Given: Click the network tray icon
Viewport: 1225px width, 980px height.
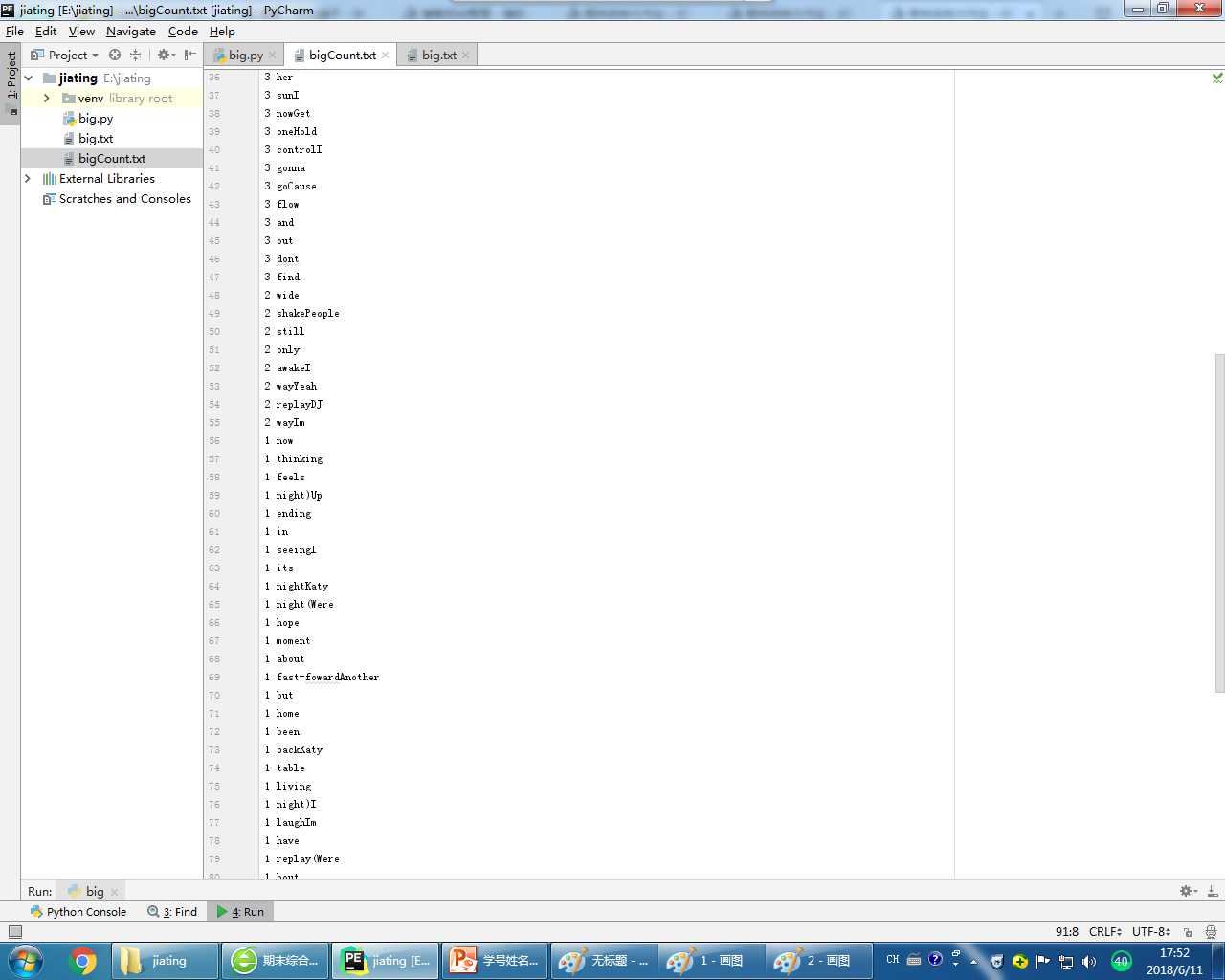Looking at the screenshot, I should click(1066, 962).
